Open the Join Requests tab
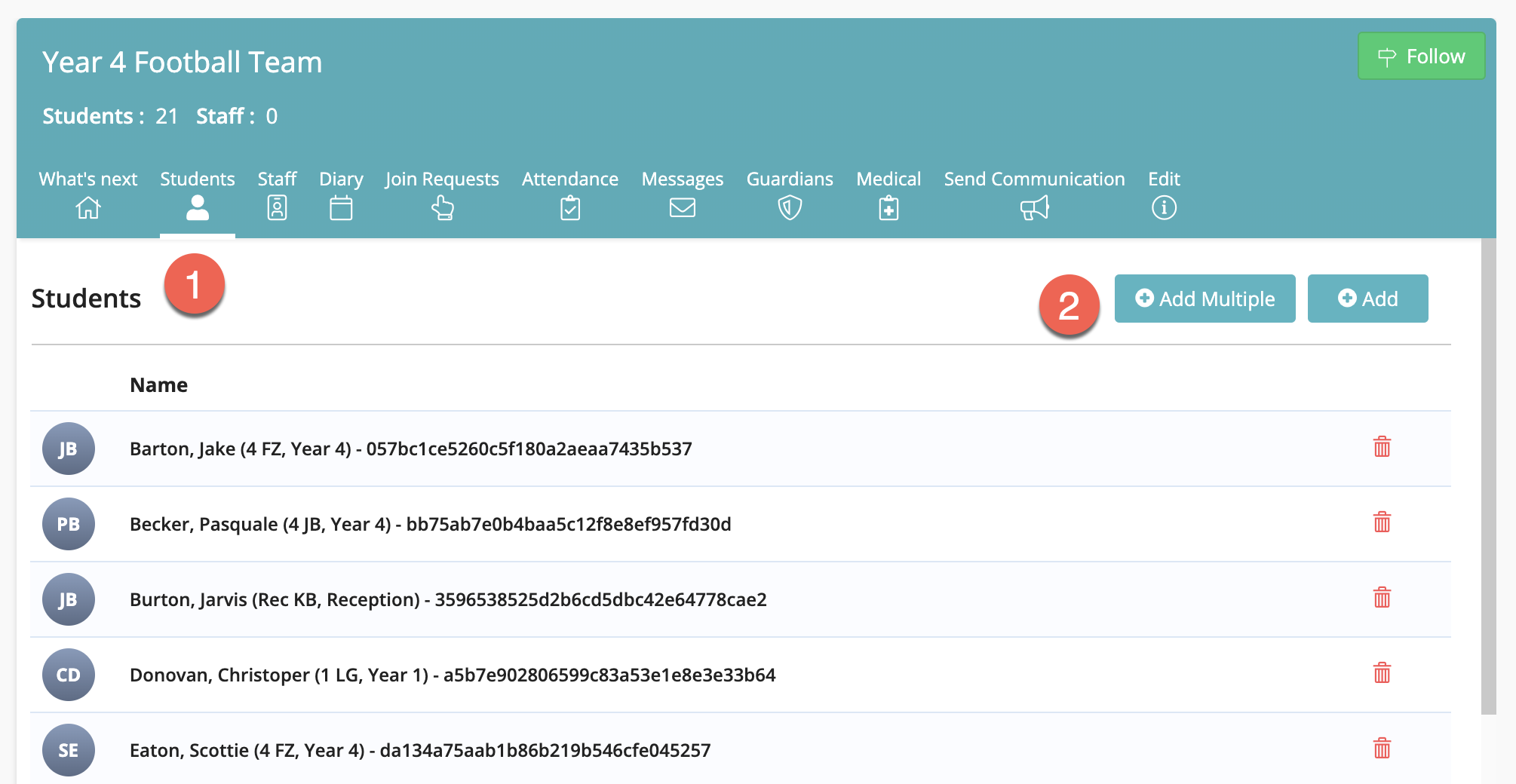 coord(442,179)
